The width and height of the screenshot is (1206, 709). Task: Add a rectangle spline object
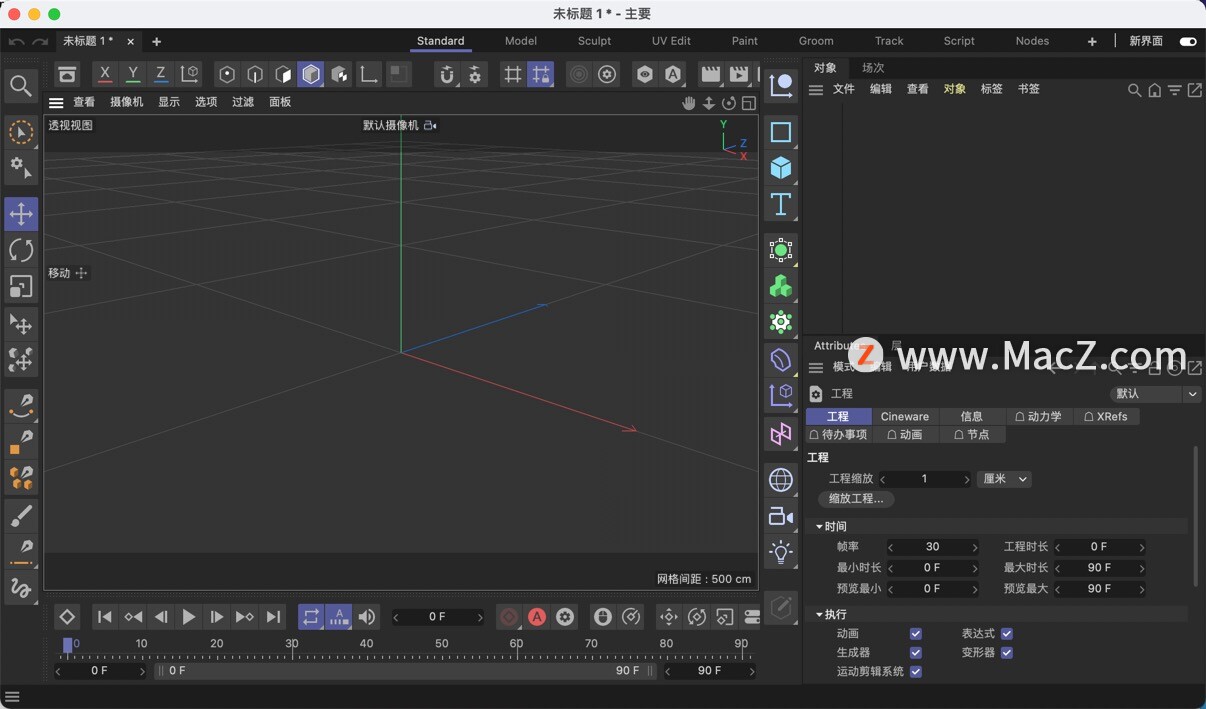[781, 132]
